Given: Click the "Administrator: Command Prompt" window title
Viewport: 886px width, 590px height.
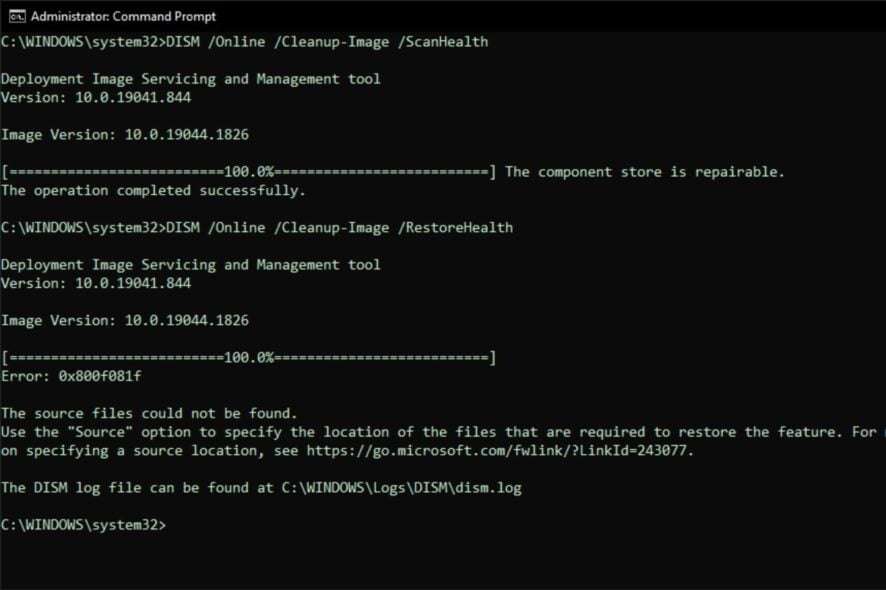Looking at the screenshot, I should (x=123, y=16).
